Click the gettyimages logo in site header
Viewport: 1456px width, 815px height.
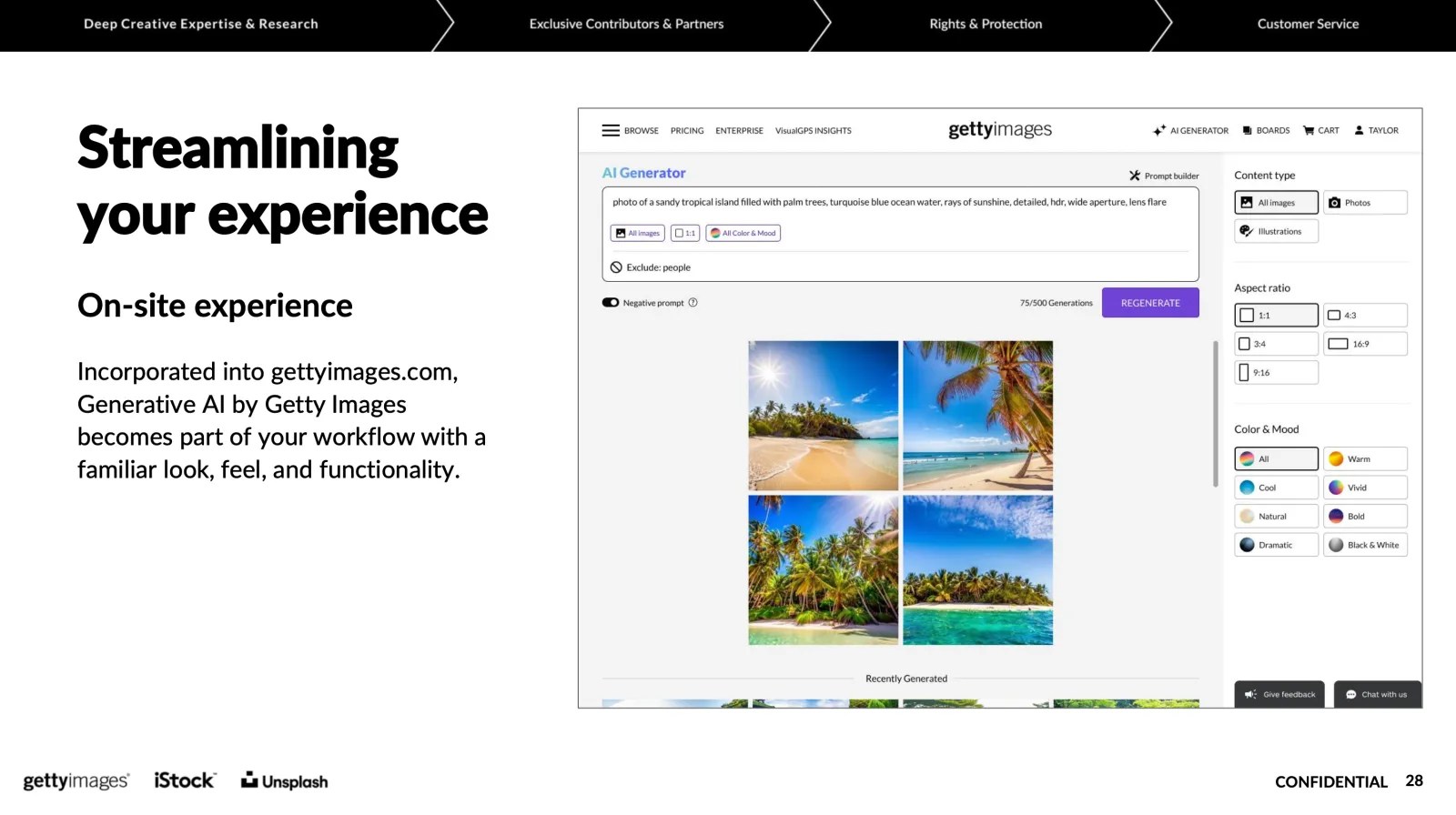tap(1000, 130)
